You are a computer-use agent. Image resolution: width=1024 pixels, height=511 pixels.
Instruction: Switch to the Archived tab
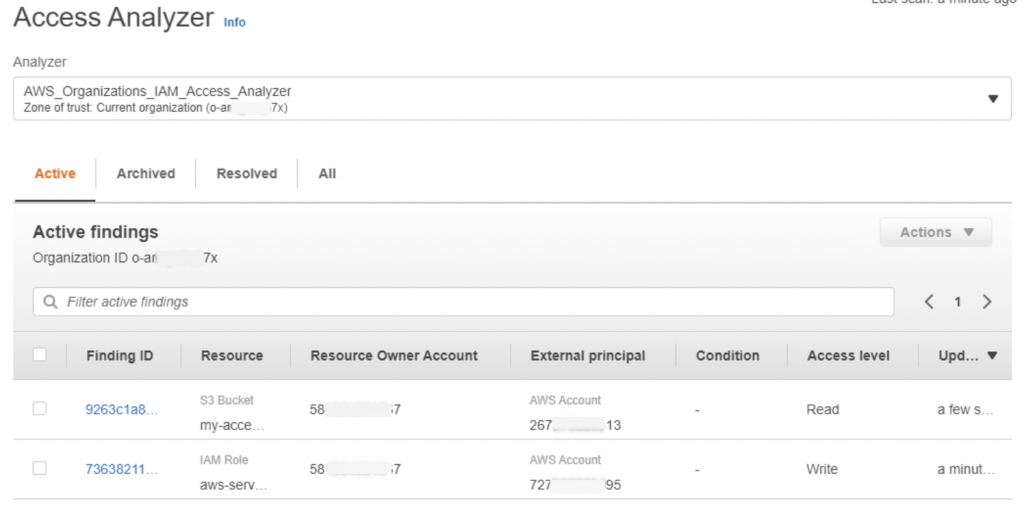[x=146, y=173]
